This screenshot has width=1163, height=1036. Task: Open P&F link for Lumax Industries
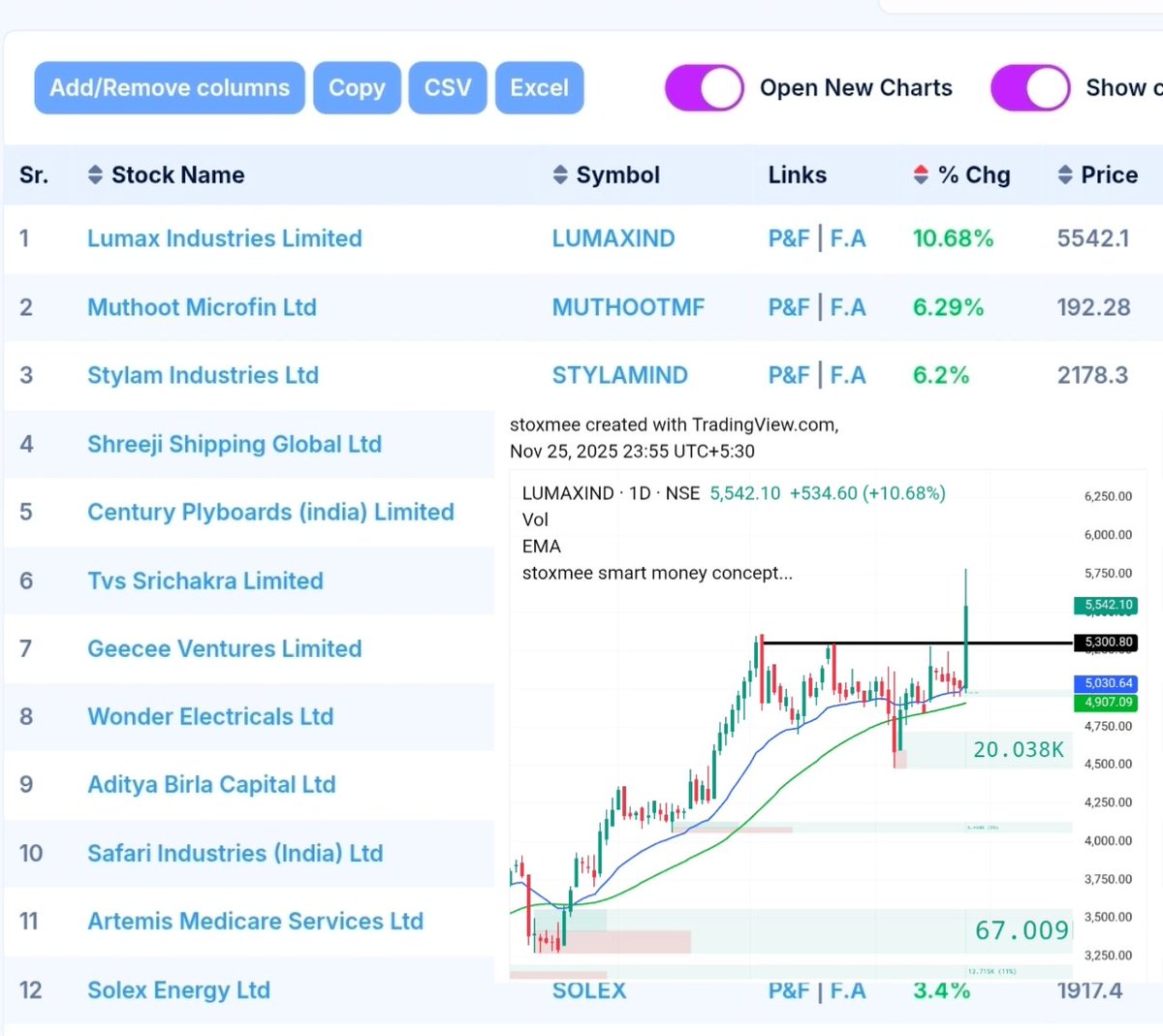click(789, 238)
